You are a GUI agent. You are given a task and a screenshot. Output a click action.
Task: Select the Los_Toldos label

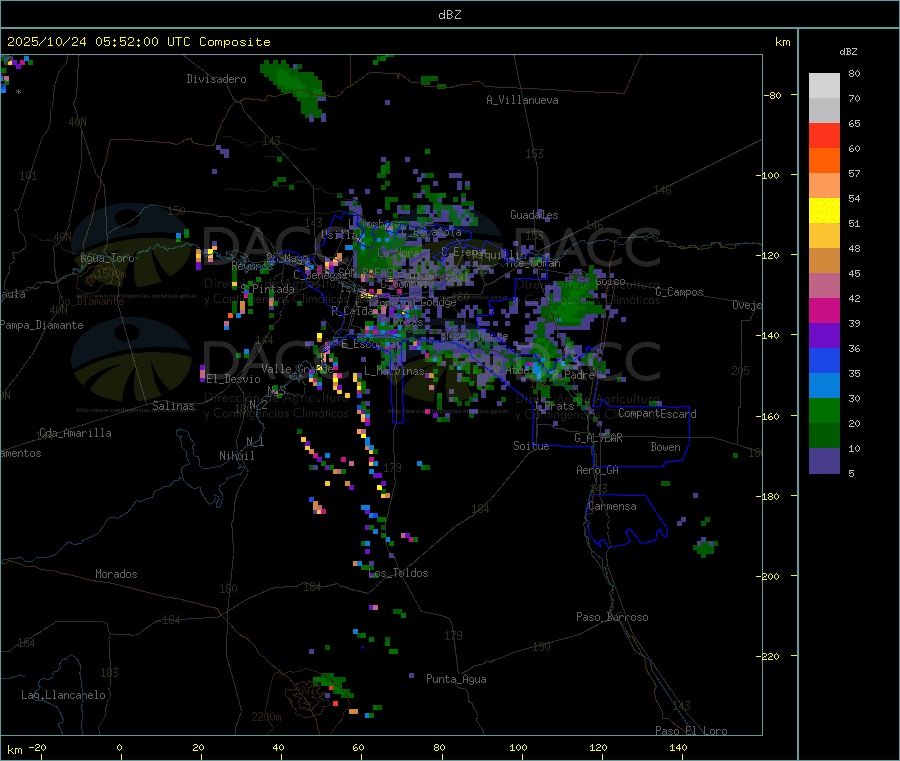pyautogui.click(x=398, y=573)
